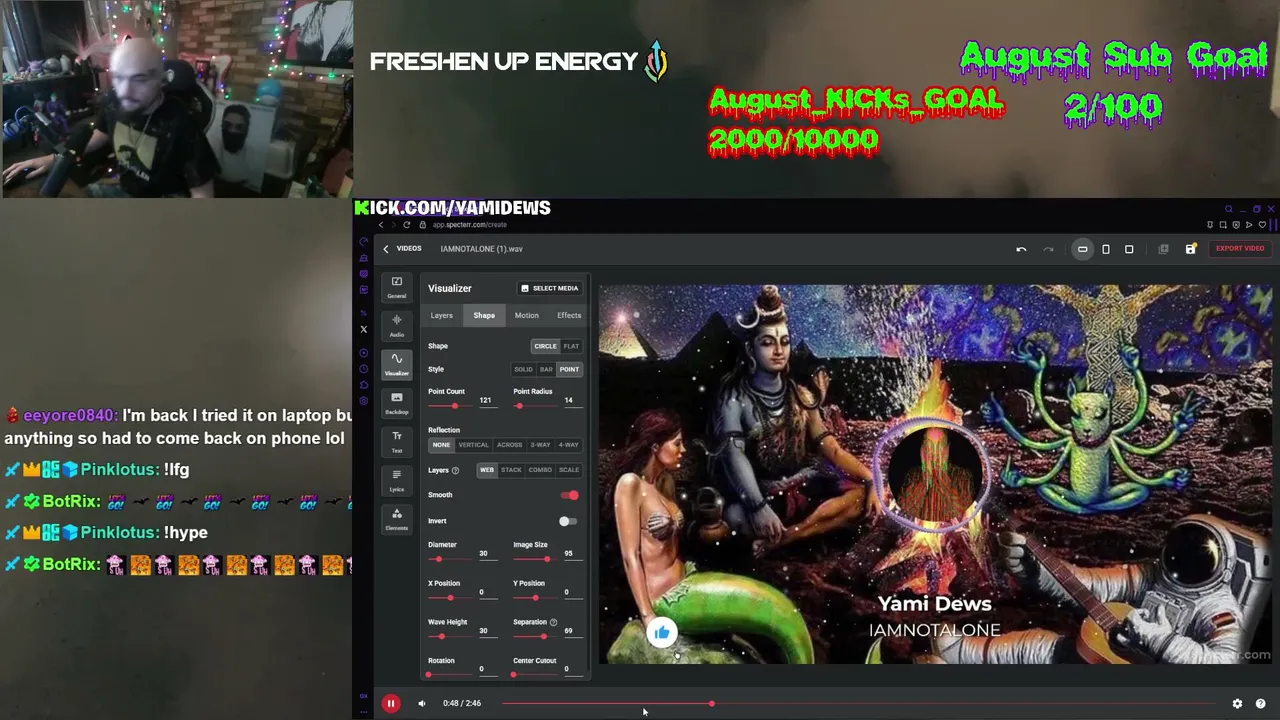This screenshot has height=720, width=1280.
Task: Click the thumbs-up icon on preview
Action: pyautogui.click(x=662, y=632)
